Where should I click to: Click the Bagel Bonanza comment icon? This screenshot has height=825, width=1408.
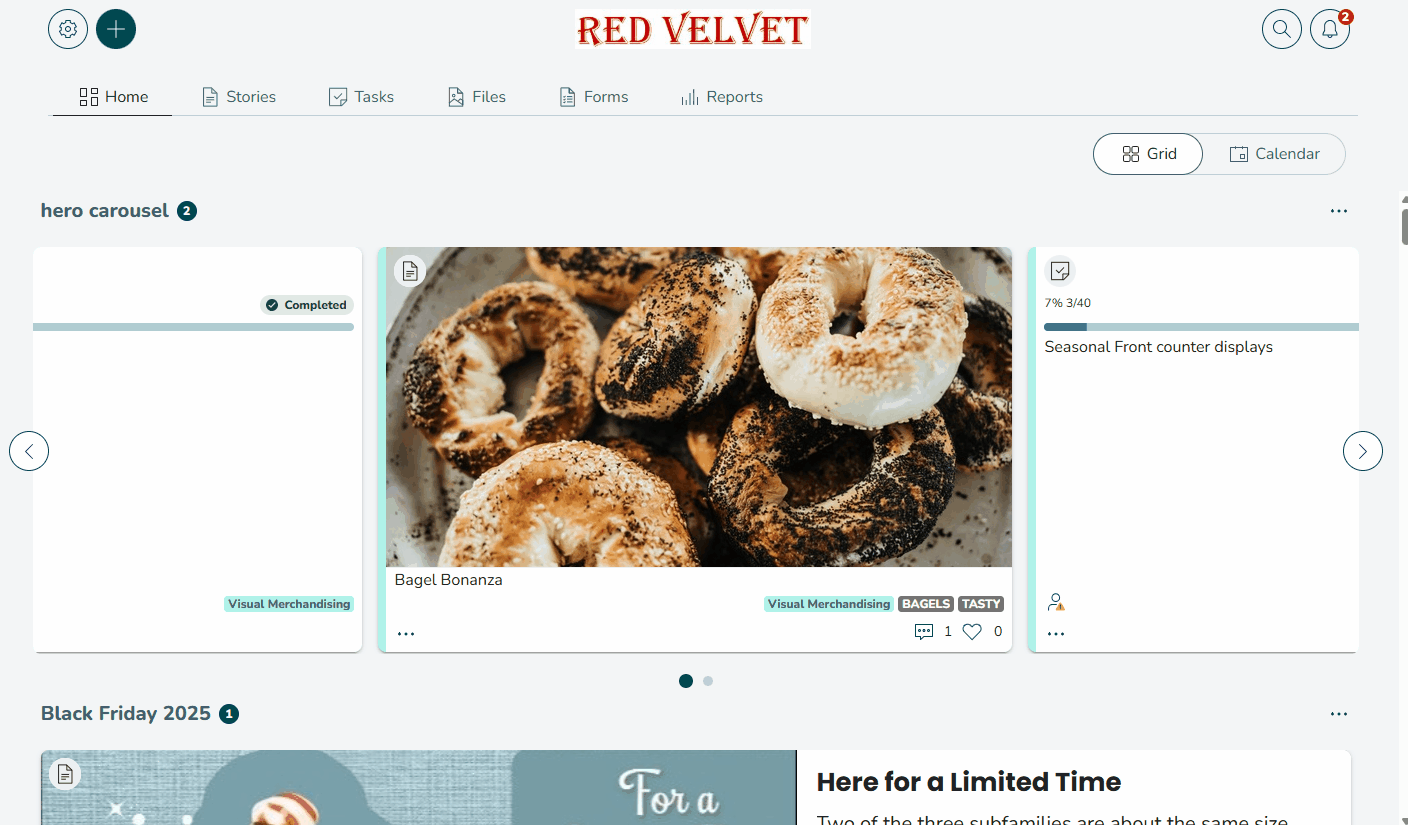click(924, 632)
